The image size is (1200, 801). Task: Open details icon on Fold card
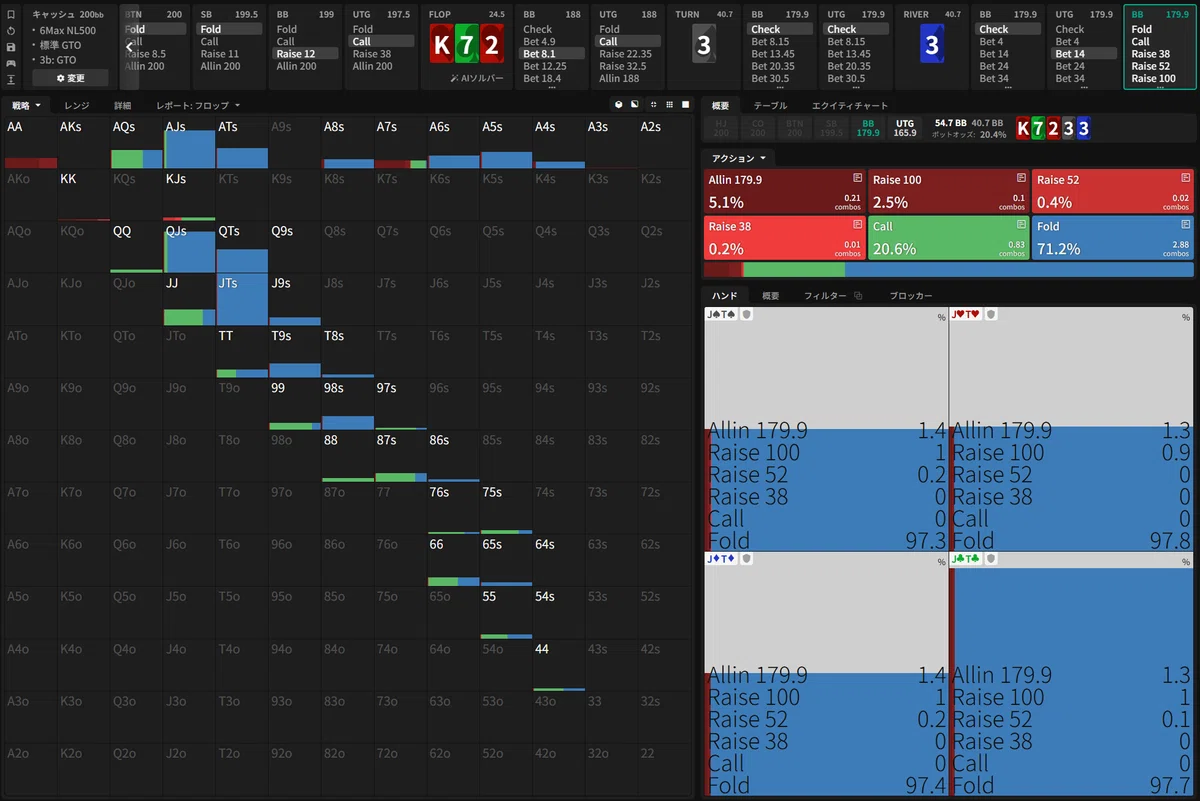coord(1185,224)
